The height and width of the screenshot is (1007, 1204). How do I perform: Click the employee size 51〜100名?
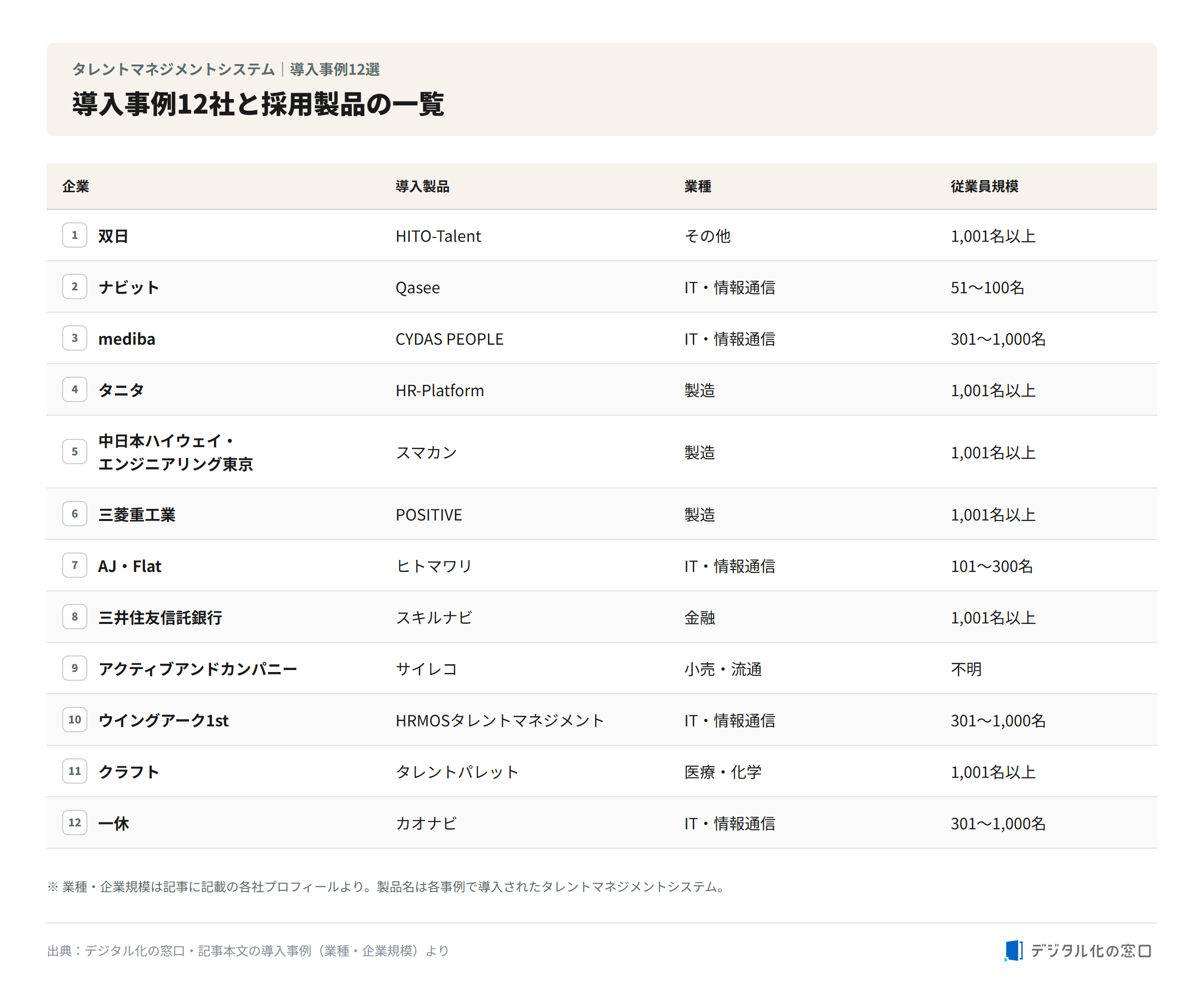click(987, 287)
